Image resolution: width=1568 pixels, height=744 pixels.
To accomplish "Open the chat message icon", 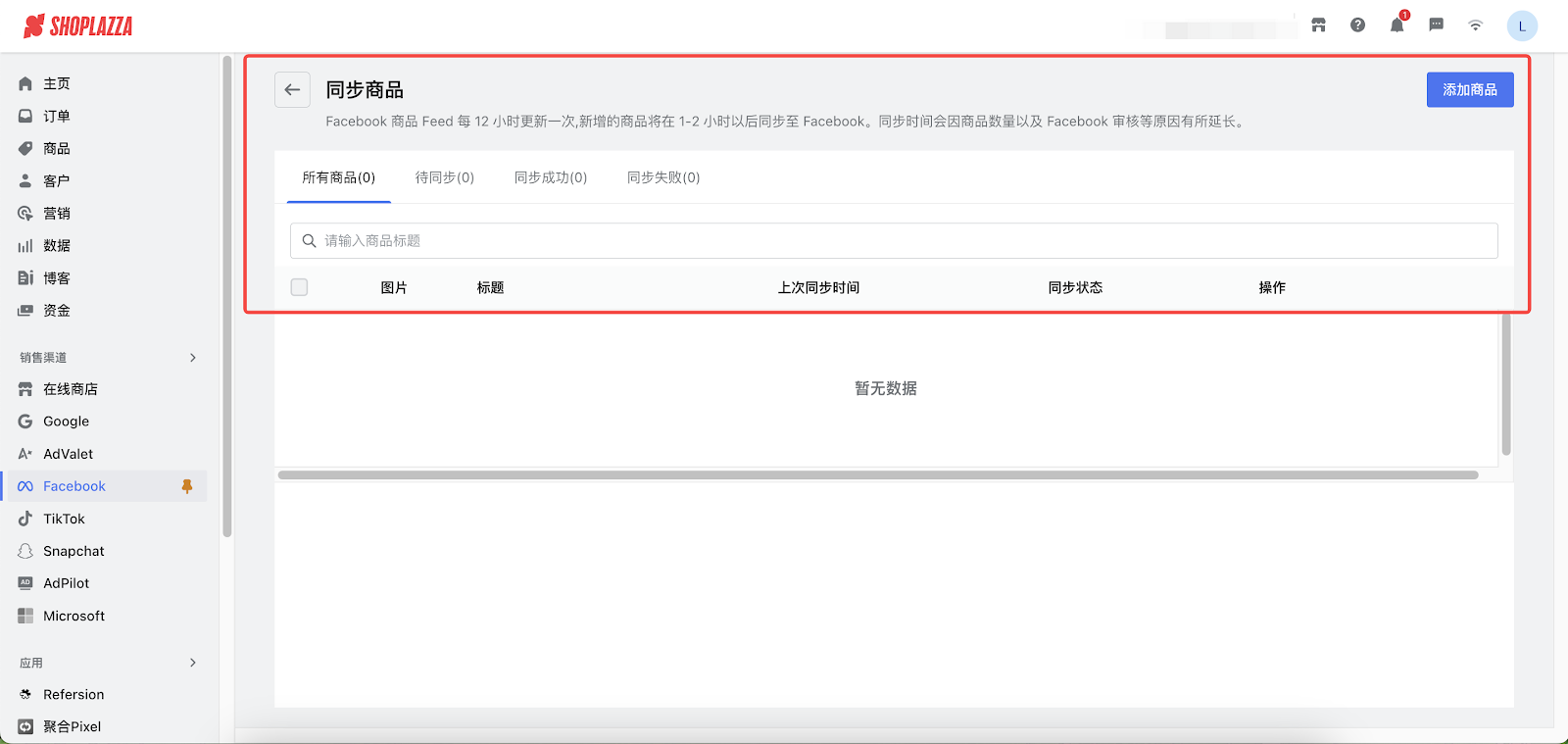I will pyautogui.click(x=1436, y=25).
